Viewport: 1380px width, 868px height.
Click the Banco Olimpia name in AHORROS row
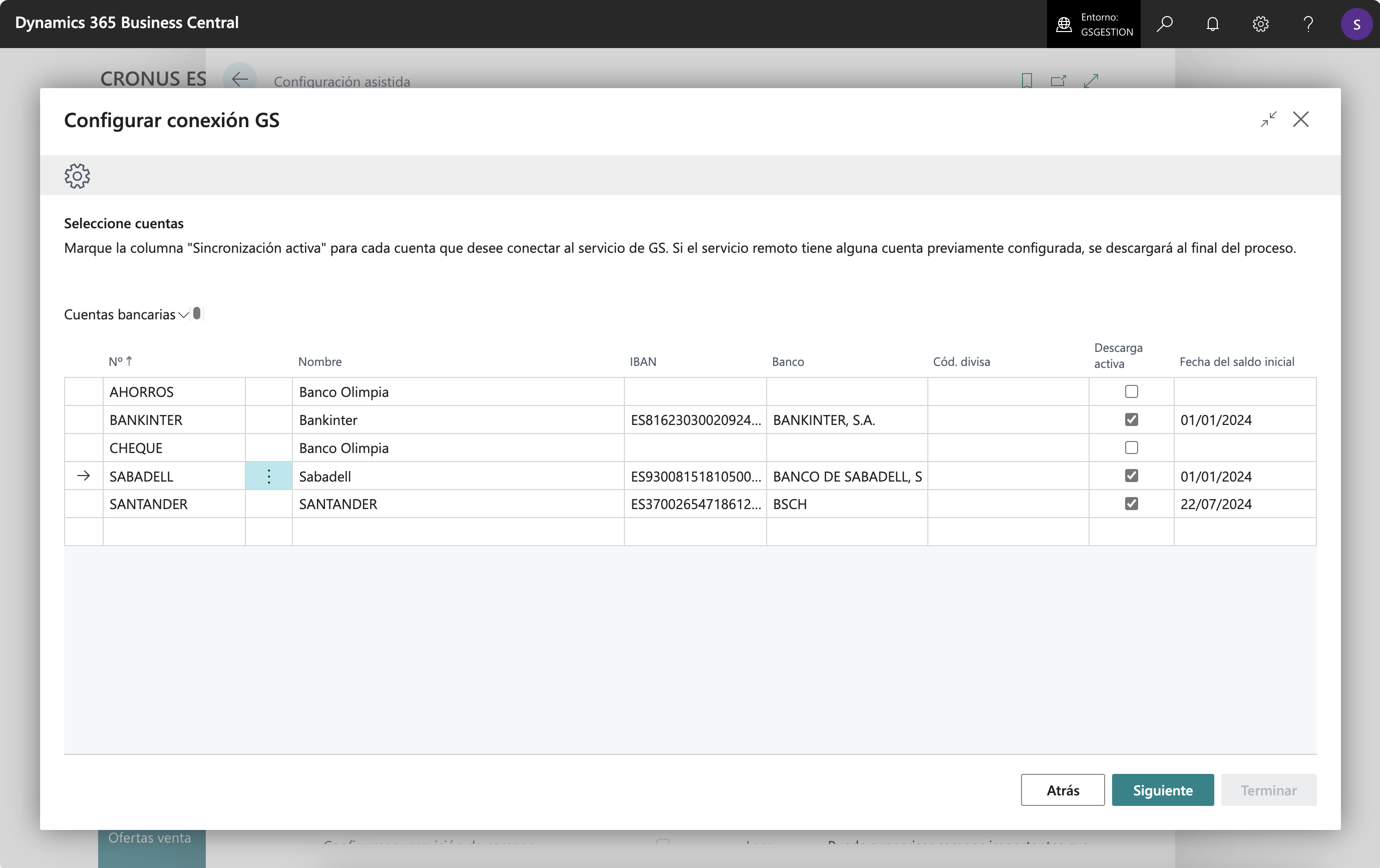pos(458,392)
